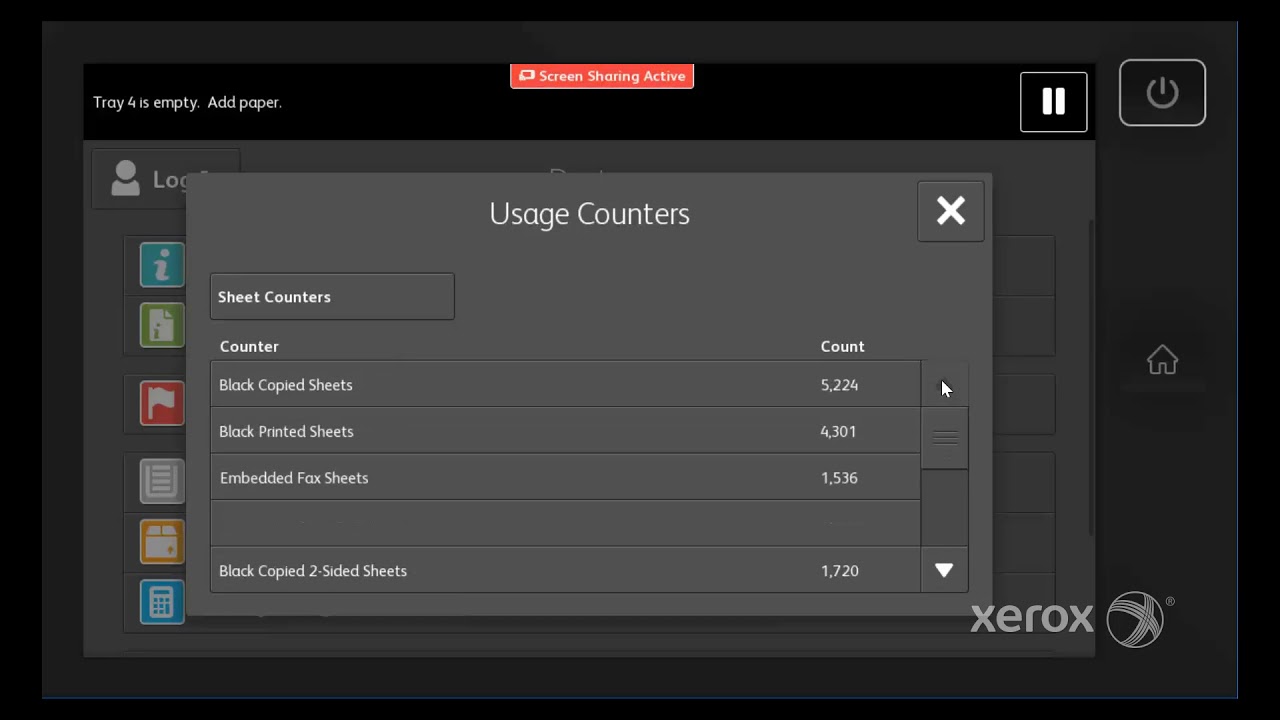Click the Count column header
Viewport: 1280px width, 720px height.
[x=842, y=346]
